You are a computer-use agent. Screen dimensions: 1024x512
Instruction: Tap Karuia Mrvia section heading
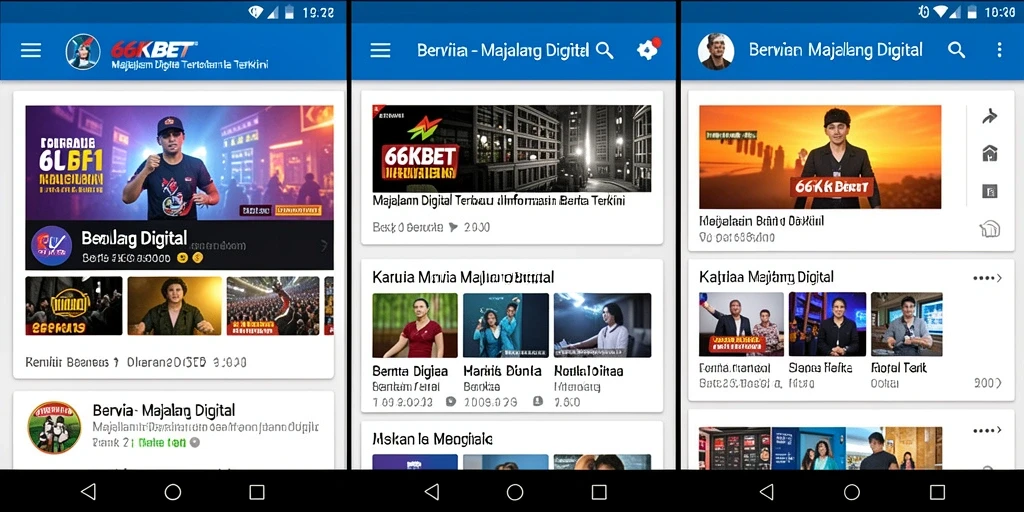[x=463, y=277]
